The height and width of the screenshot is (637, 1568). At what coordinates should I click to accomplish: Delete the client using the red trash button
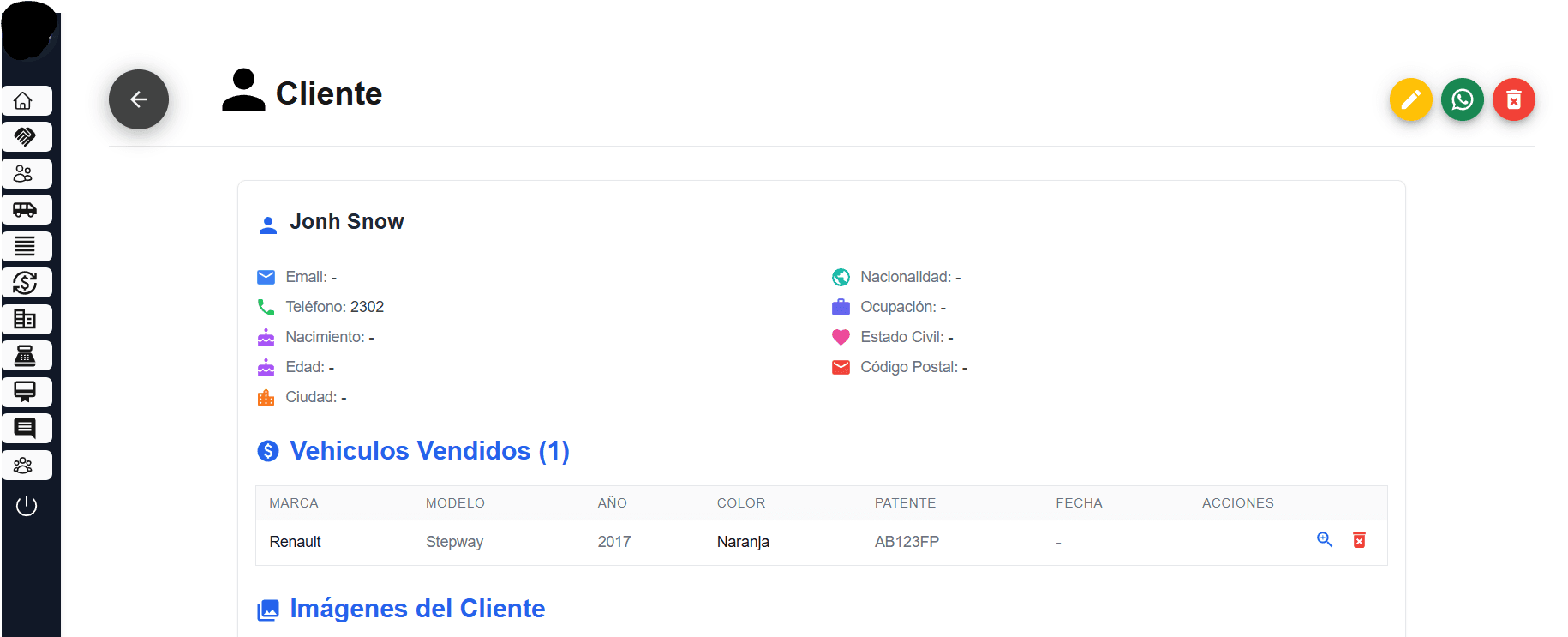[x=1513, y=100]
